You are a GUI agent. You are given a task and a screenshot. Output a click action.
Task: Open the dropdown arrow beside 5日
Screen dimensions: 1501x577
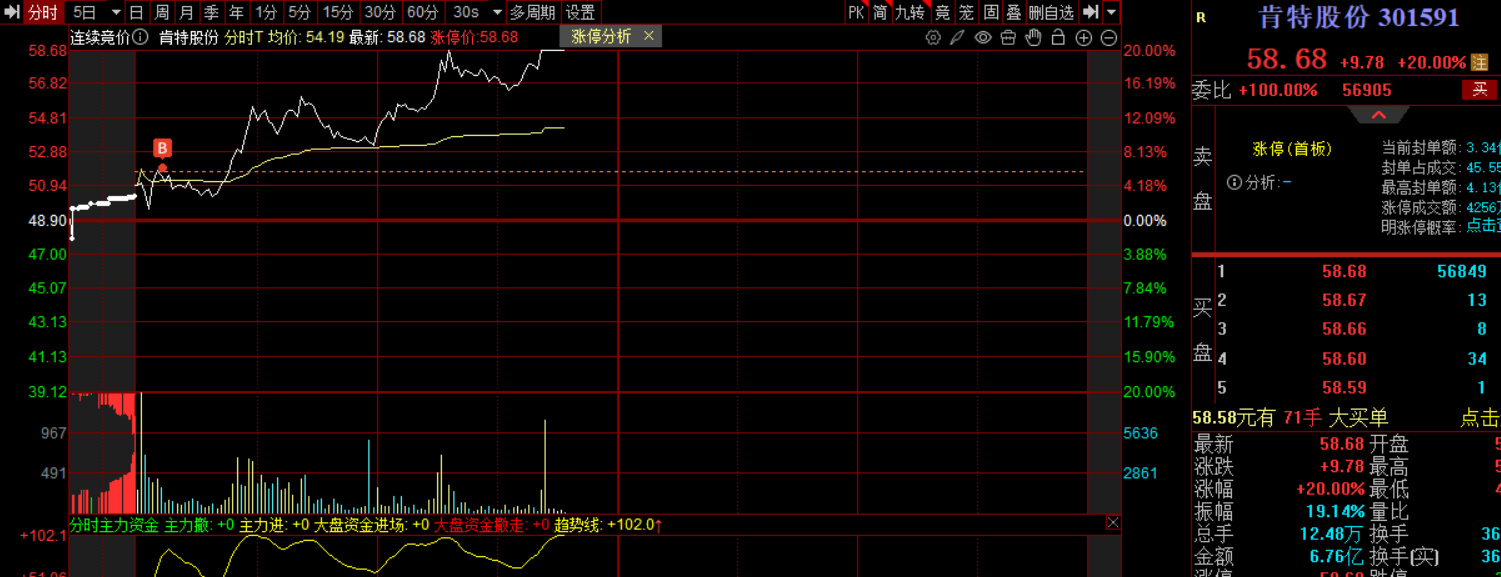[x=115, y=13]
